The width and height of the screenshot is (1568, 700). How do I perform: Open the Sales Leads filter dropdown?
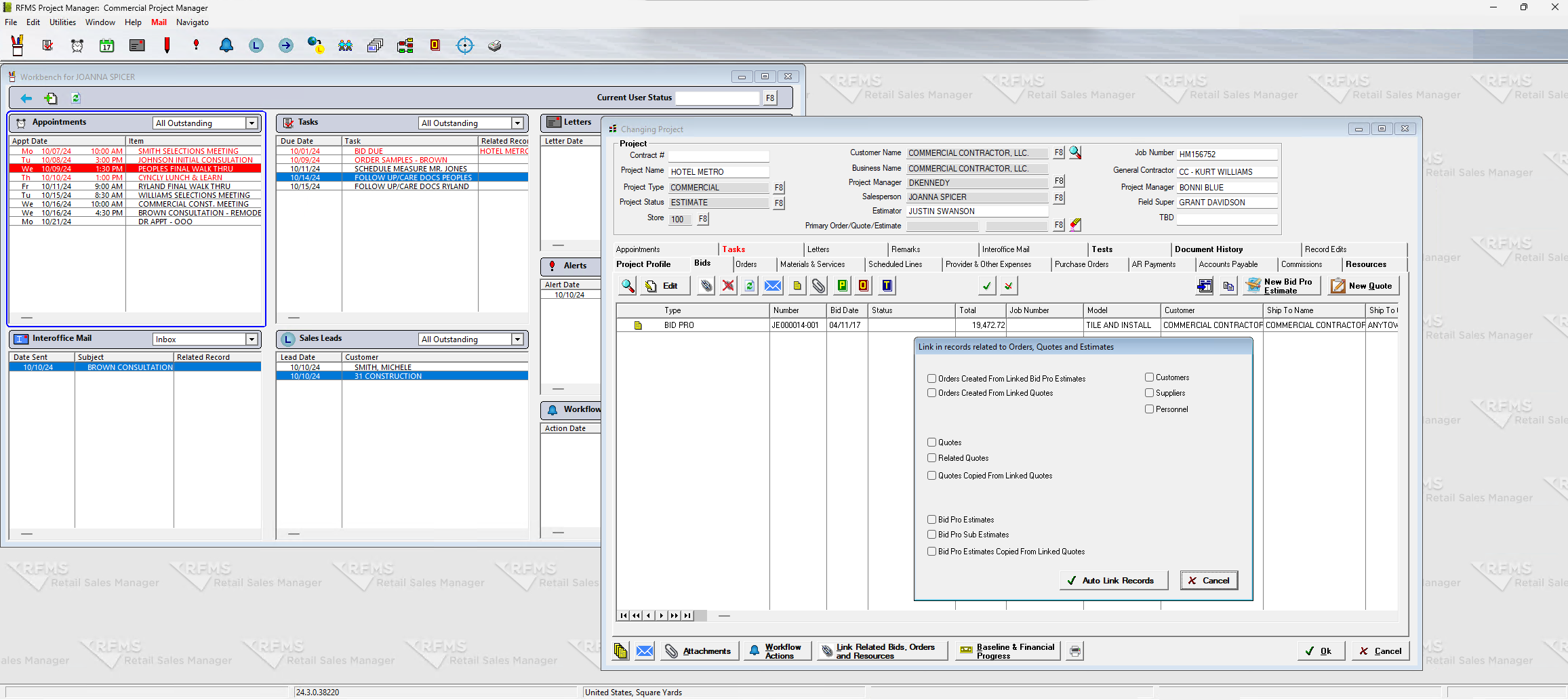[517, 339]
